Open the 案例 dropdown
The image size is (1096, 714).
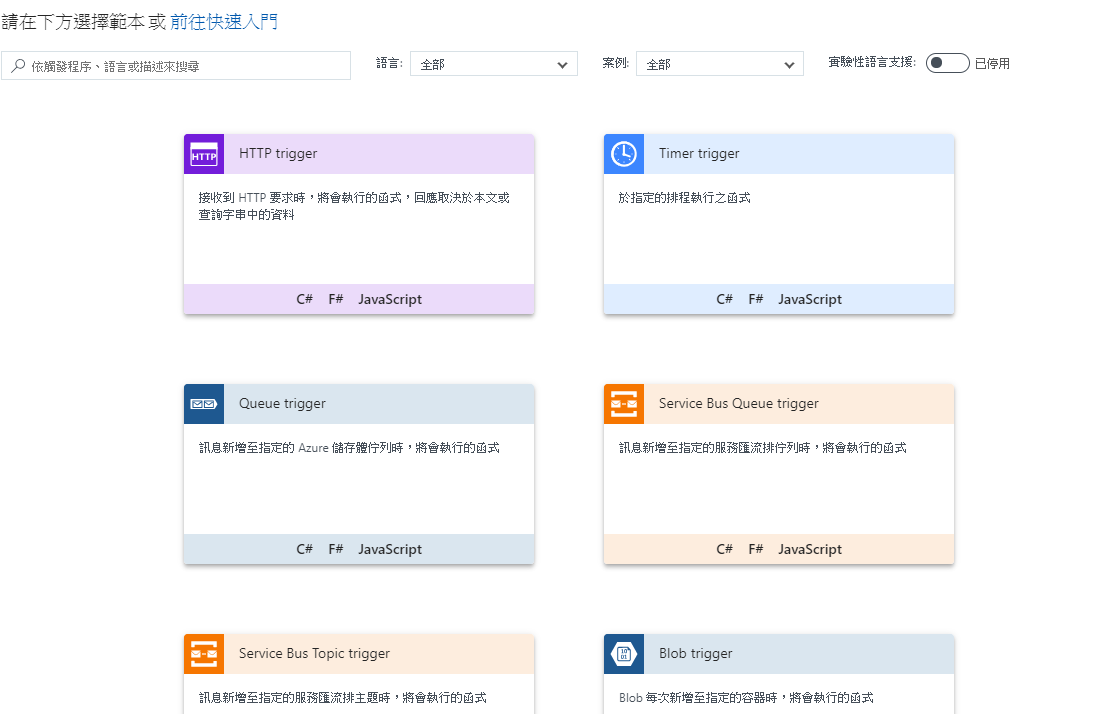tap(720, 63)
